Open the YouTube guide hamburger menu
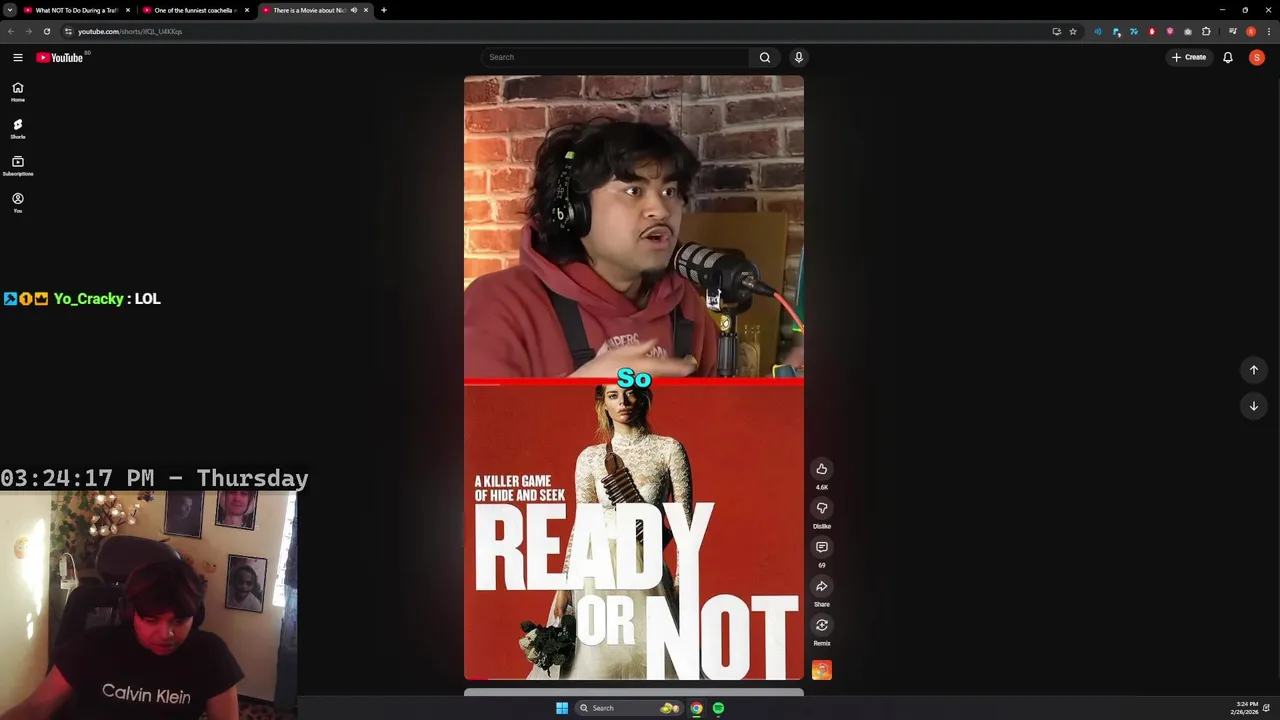This screenshot has width=1280, height=720. tap(17, 57)
